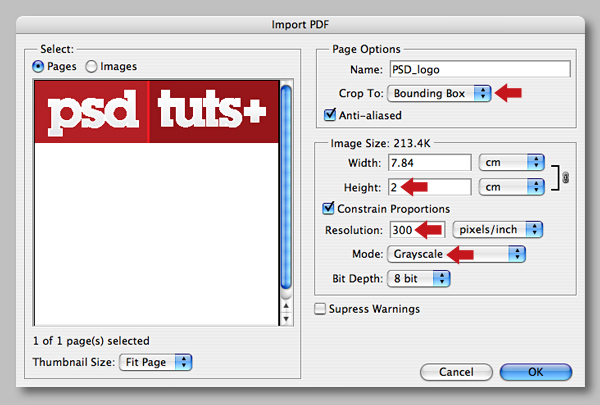Click the 'Image Size: 213.4K' label
This screenshot has width=600, height=405.
pos(380,143)
